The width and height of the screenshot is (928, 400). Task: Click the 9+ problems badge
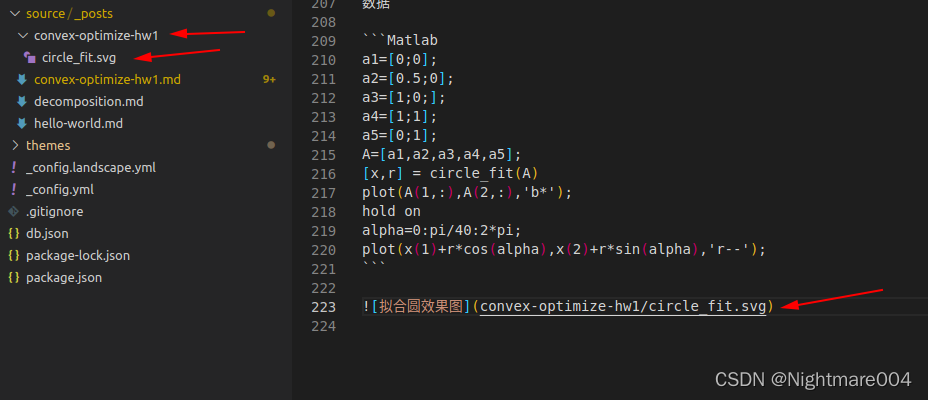(x=269, y=79)
